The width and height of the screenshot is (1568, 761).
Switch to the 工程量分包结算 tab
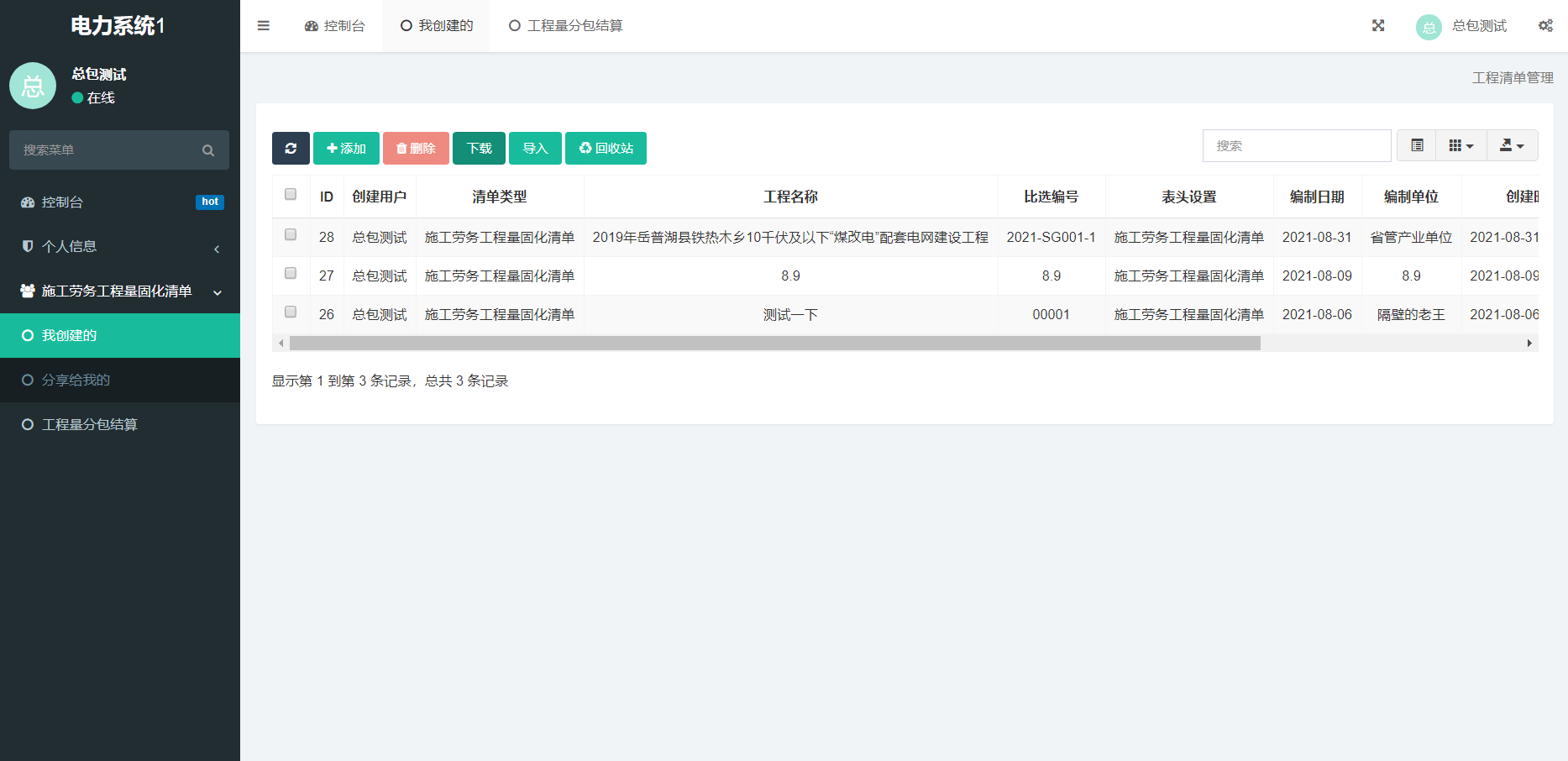[566, 26]
